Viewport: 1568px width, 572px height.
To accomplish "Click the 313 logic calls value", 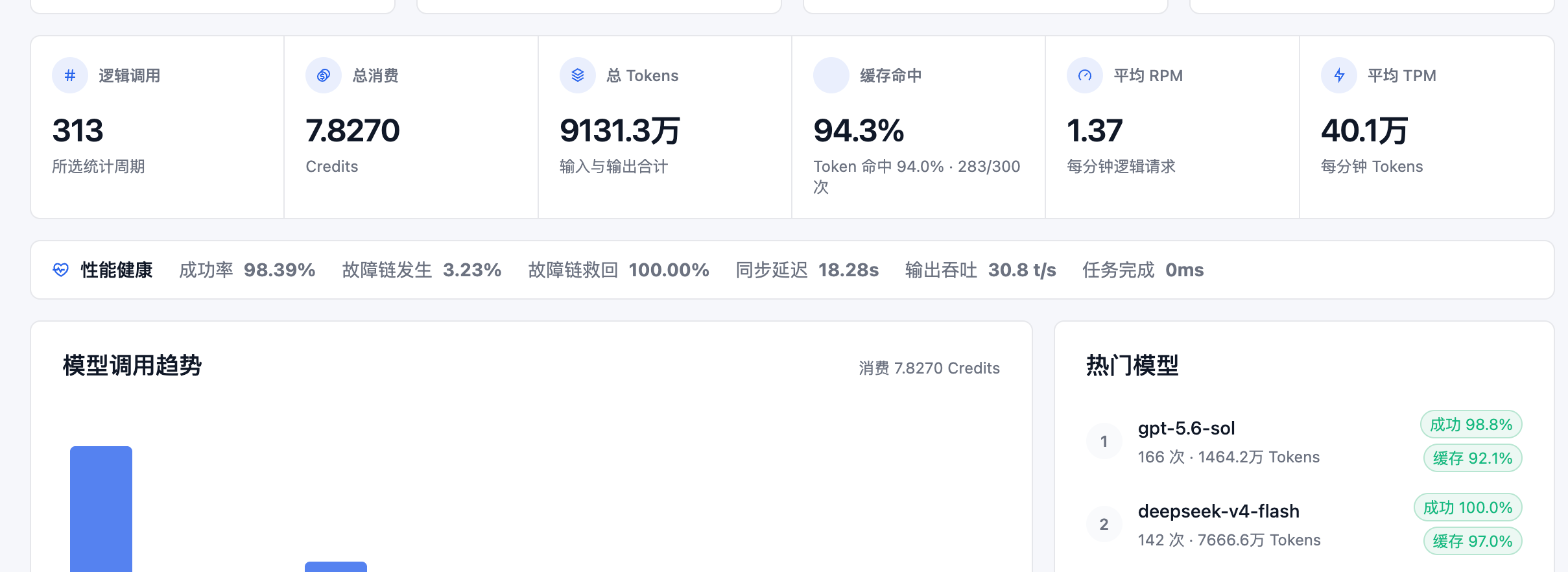I will 78,130.
